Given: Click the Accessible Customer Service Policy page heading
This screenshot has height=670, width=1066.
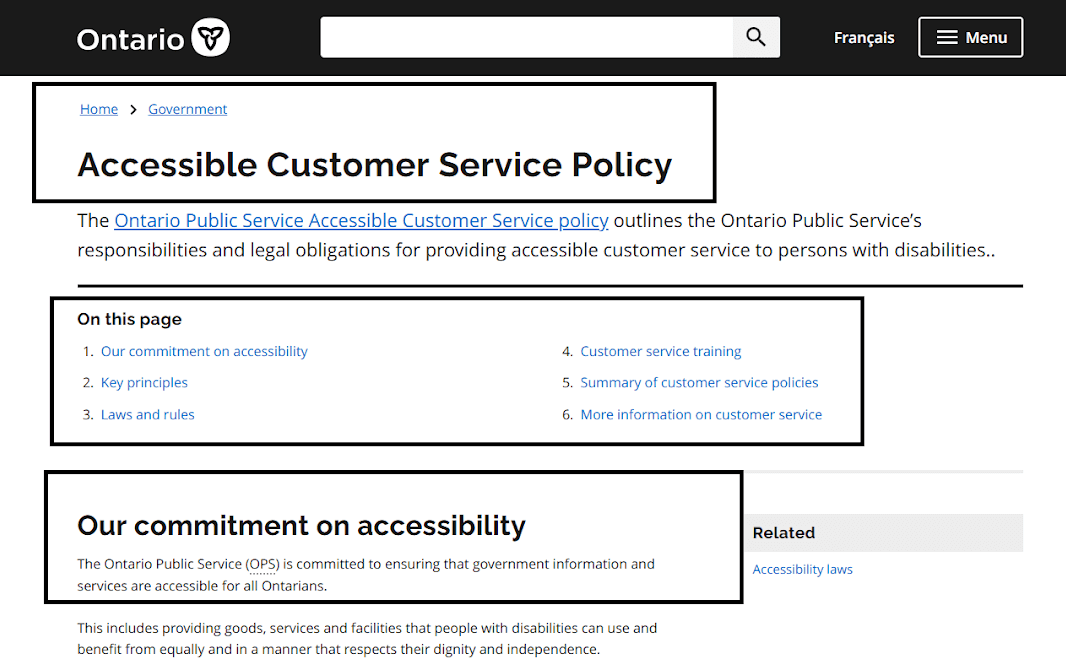Looking at the screenshot, I should (x=373, y=164).
